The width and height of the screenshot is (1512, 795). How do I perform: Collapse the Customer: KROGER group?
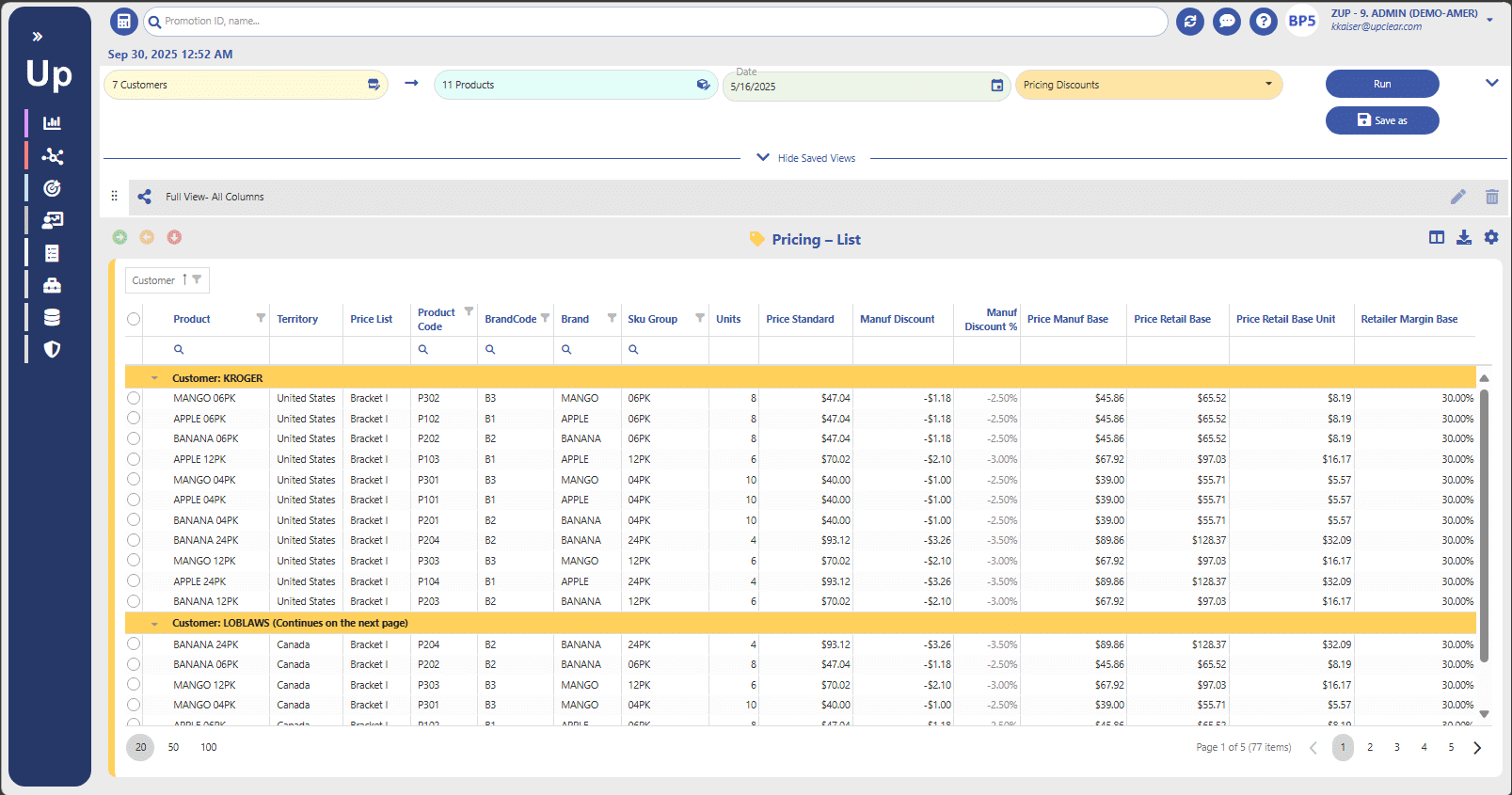154,378
